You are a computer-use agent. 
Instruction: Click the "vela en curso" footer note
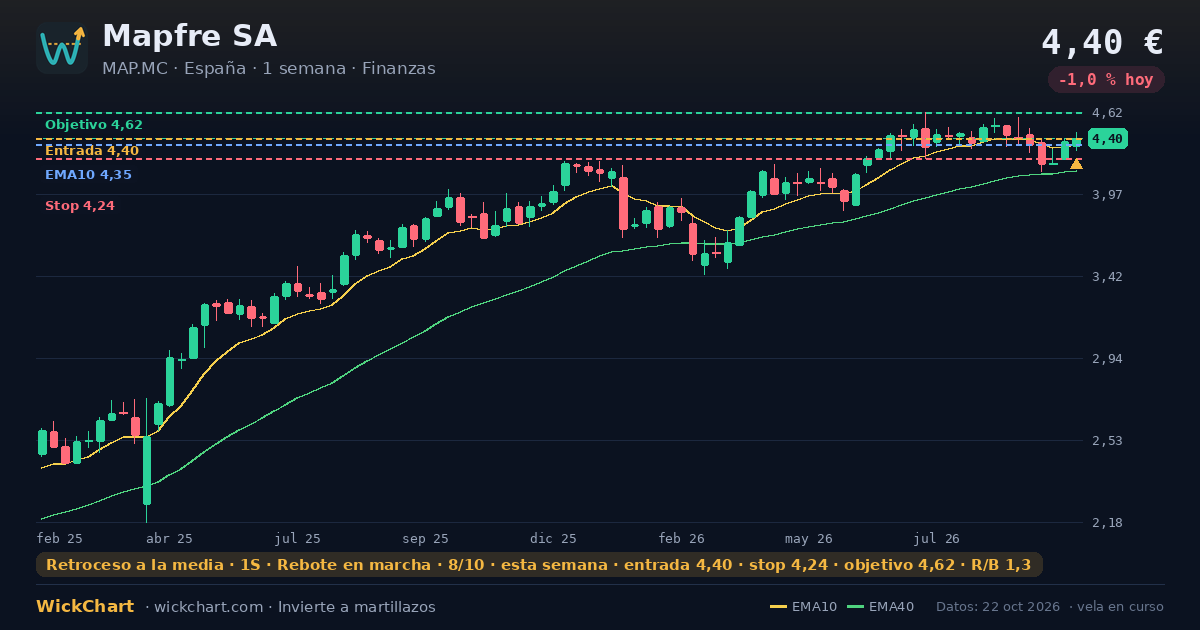(1121, 607)
